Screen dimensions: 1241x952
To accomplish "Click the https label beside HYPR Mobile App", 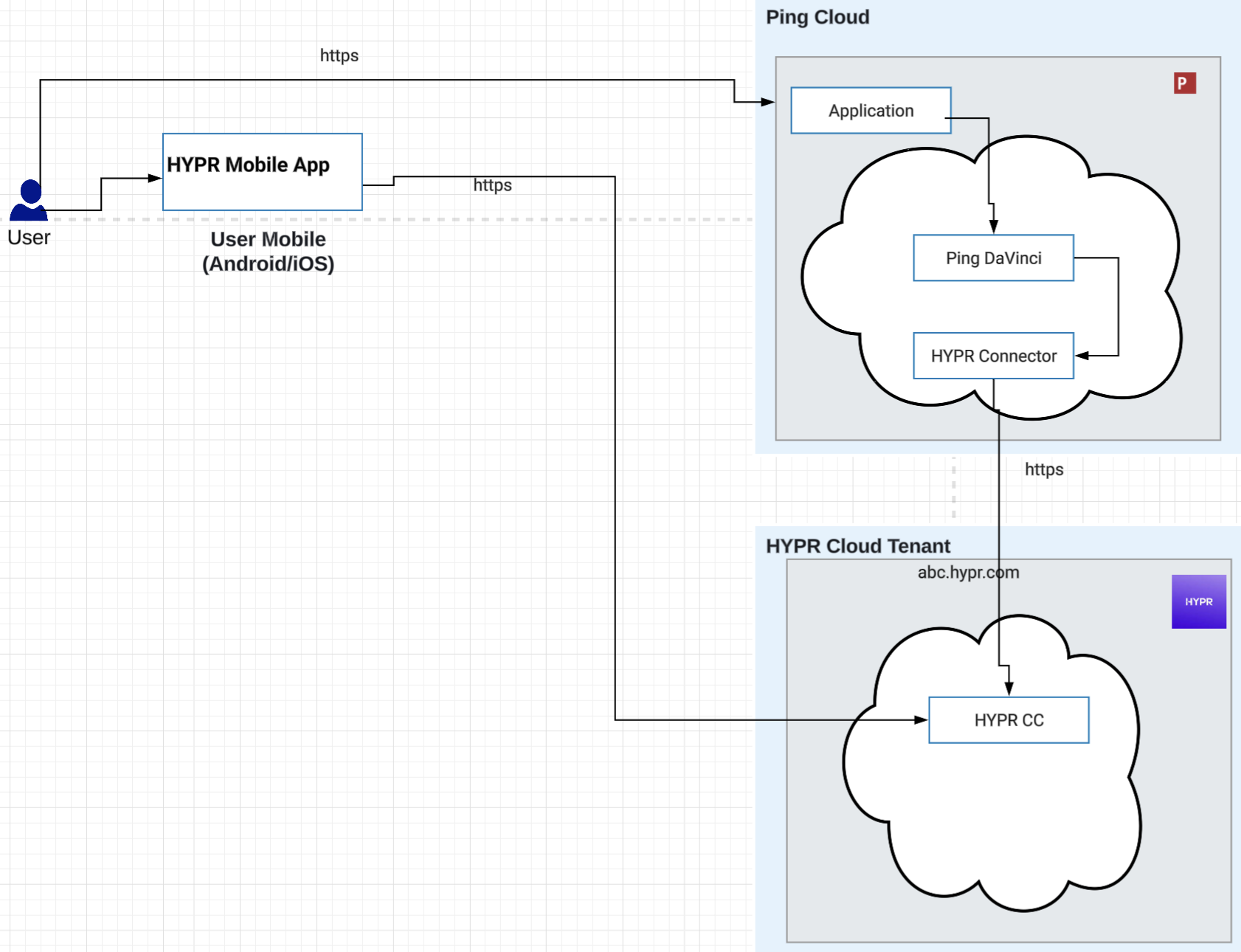I will (492, 185).
